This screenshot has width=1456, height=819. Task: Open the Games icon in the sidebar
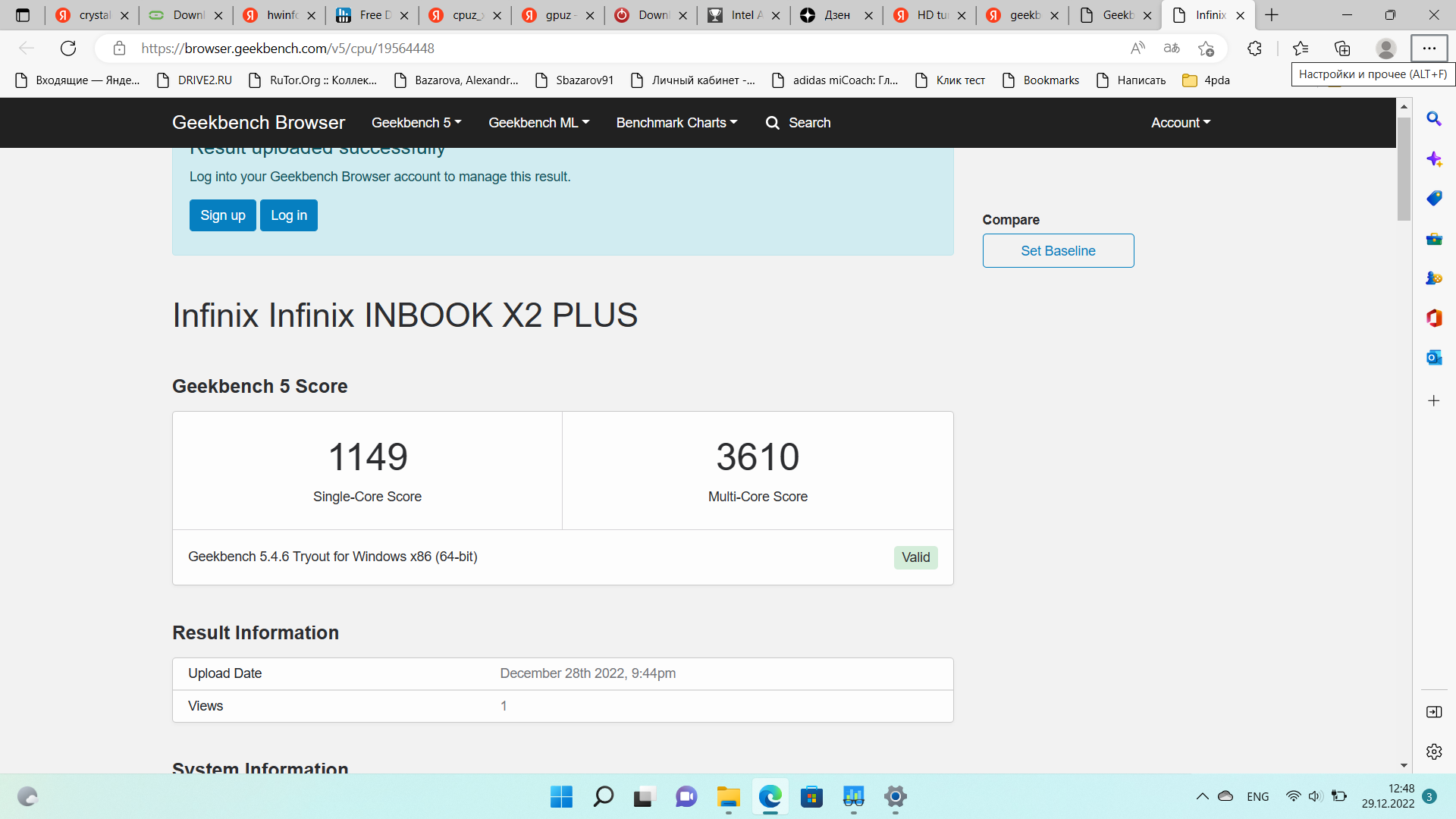point(1434,278)
